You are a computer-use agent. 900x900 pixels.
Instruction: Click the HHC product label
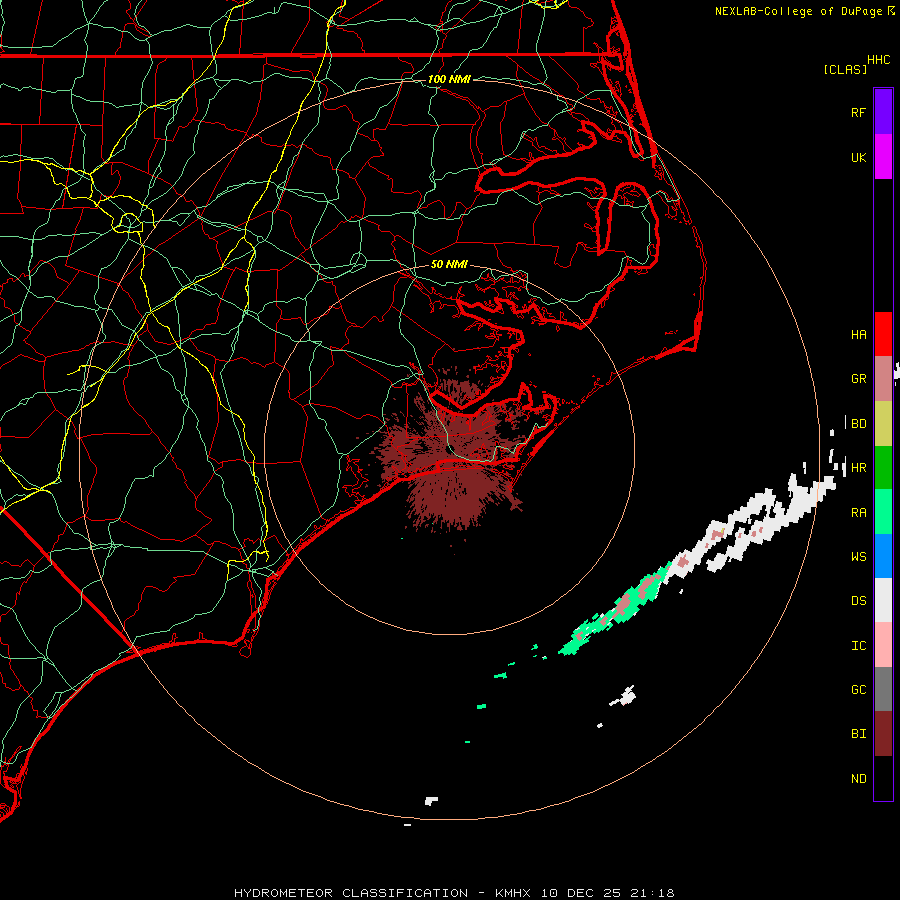pos(878,60)
